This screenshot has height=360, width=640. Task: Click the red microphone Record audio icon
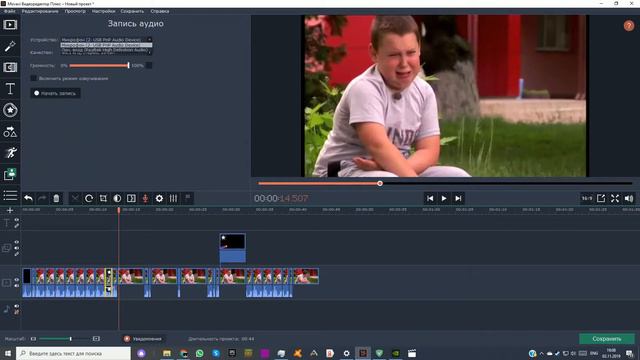[x=145, y=198]
